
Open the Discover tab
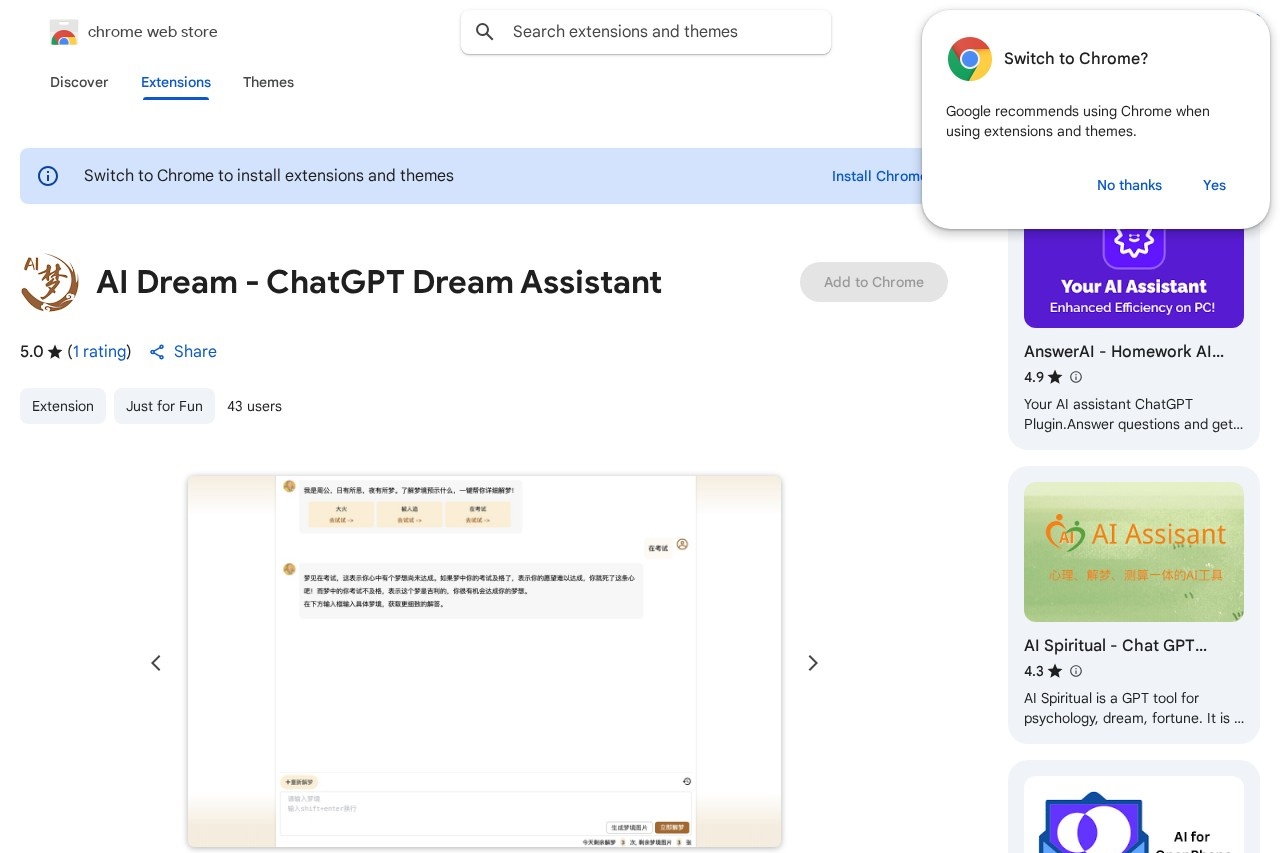79,82
